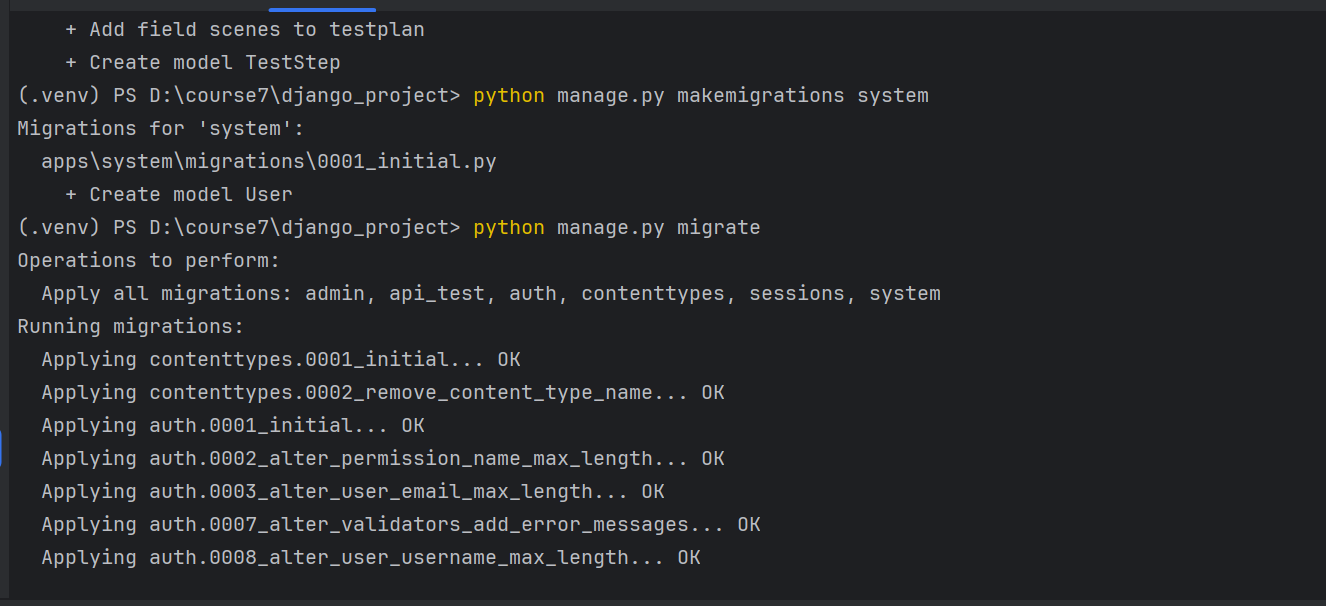Click the 'Apply all migrations' line
1326x606 pixels.
click(x=491, y=293)
